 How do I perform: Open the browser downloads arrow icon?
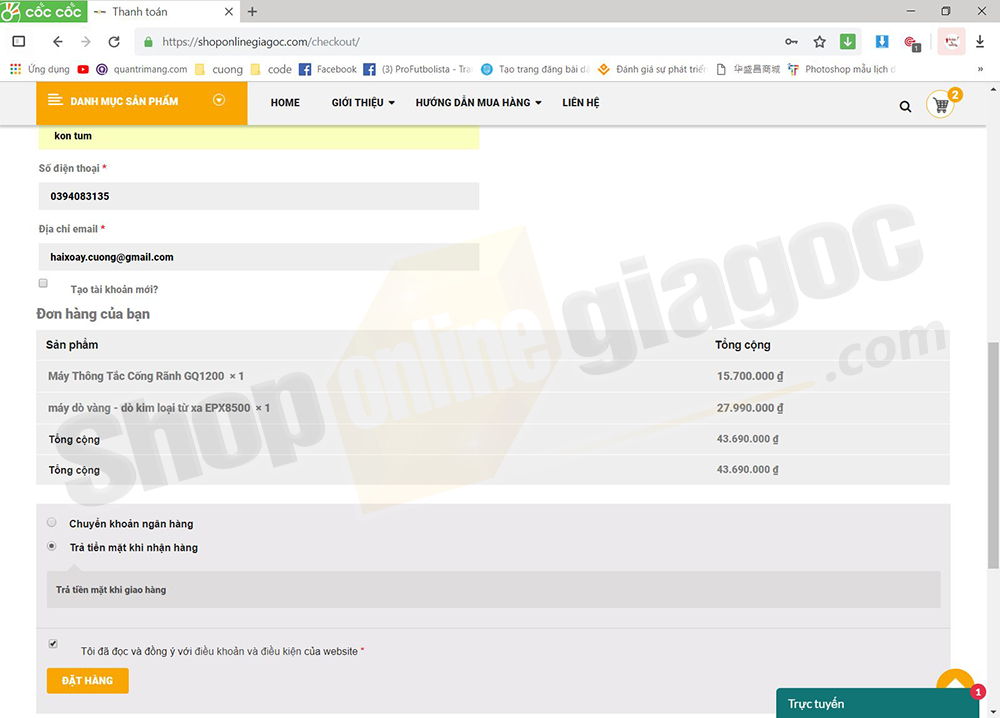click(x=980, y=42)
